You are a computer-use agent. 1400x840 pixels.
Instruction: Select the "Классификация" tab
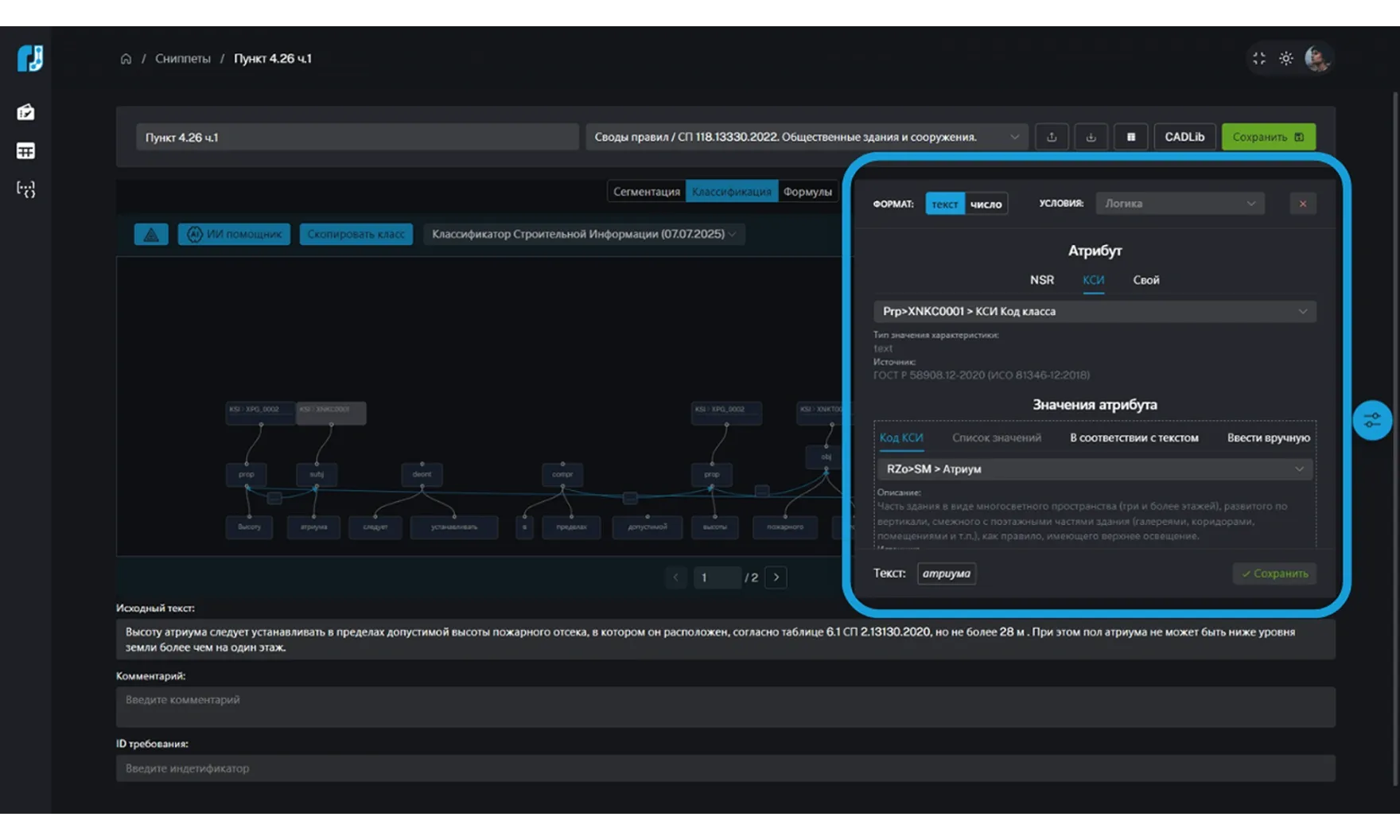pos(732,192)
